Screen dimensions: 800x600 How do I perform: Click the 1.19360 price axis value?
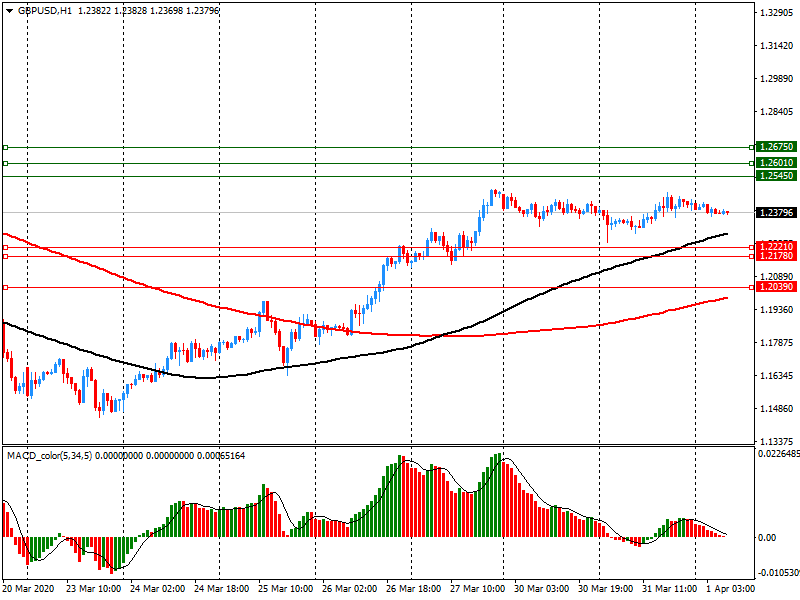(777, 310)
